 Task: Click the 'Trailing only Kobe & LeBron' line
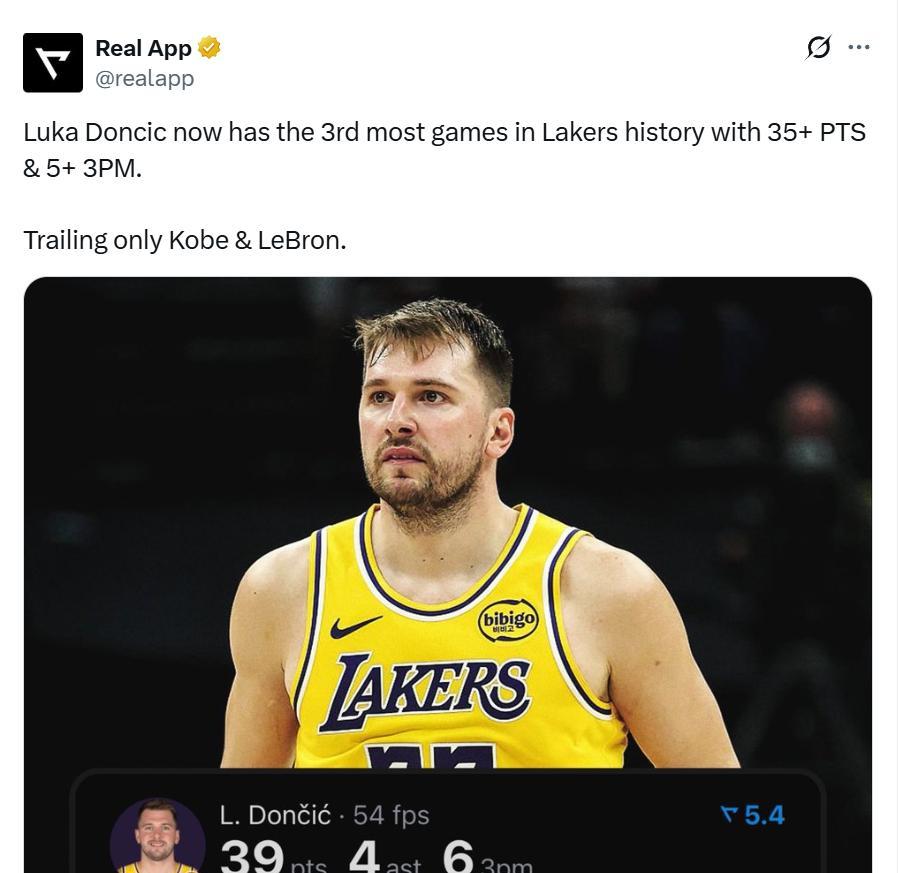[x=185, y=240]
